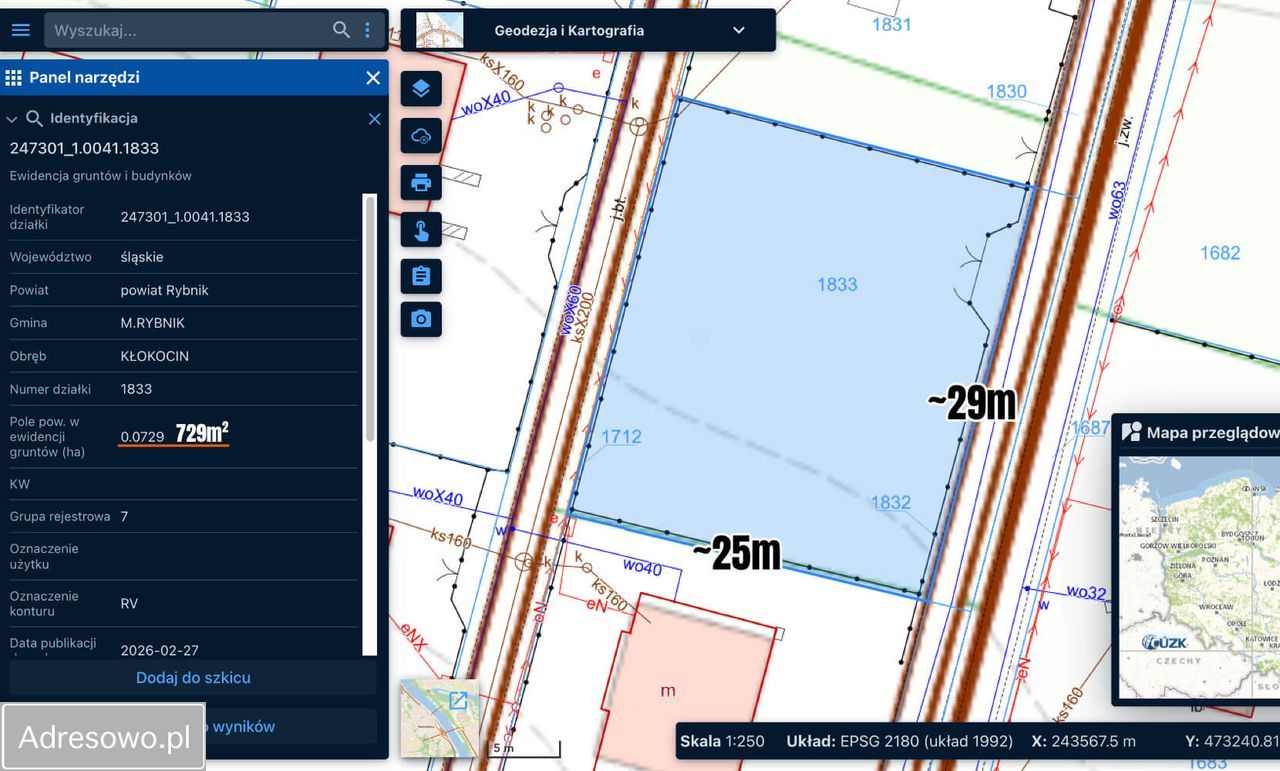The width and height of the screenshot is (1280, 771).
Task: Click the Ewidencja gruntów i budynków subtitle
Action: [101, 176]
